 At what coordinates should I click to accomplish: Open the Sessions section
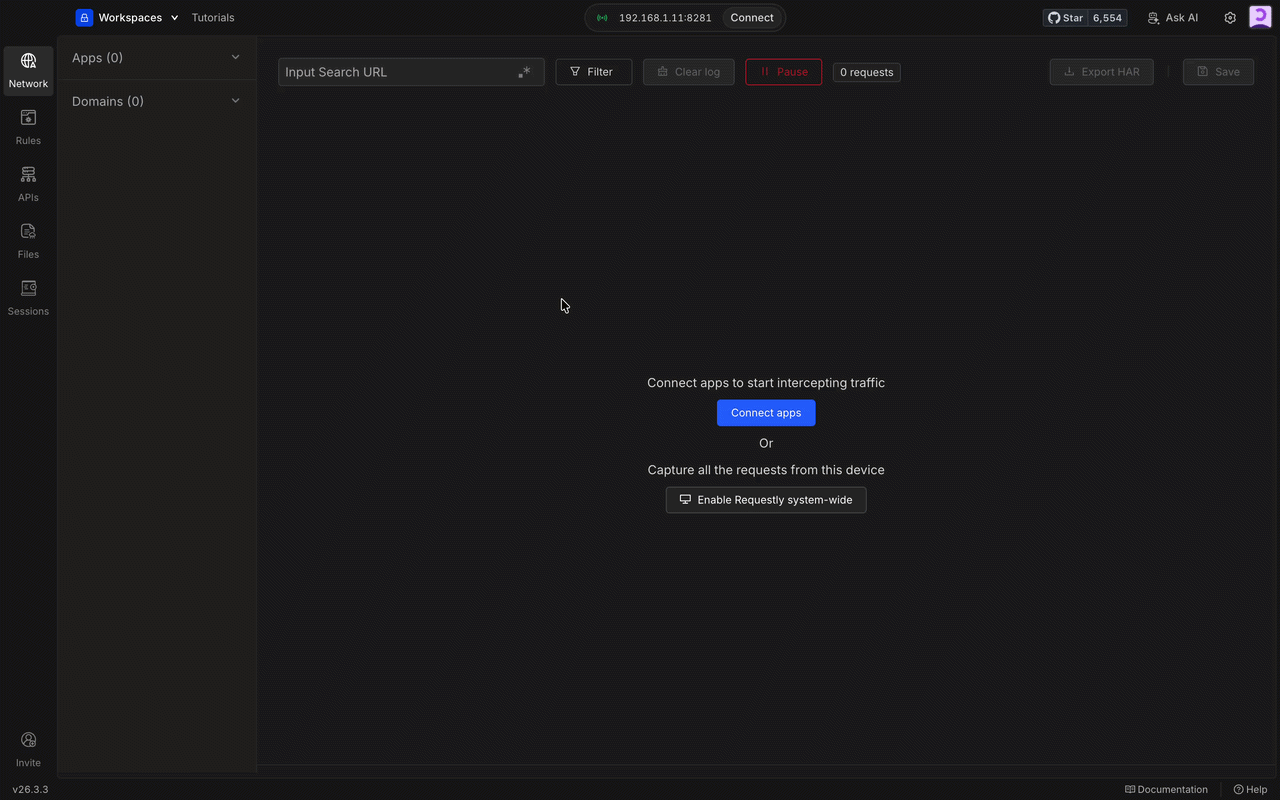tap(28, 299)
